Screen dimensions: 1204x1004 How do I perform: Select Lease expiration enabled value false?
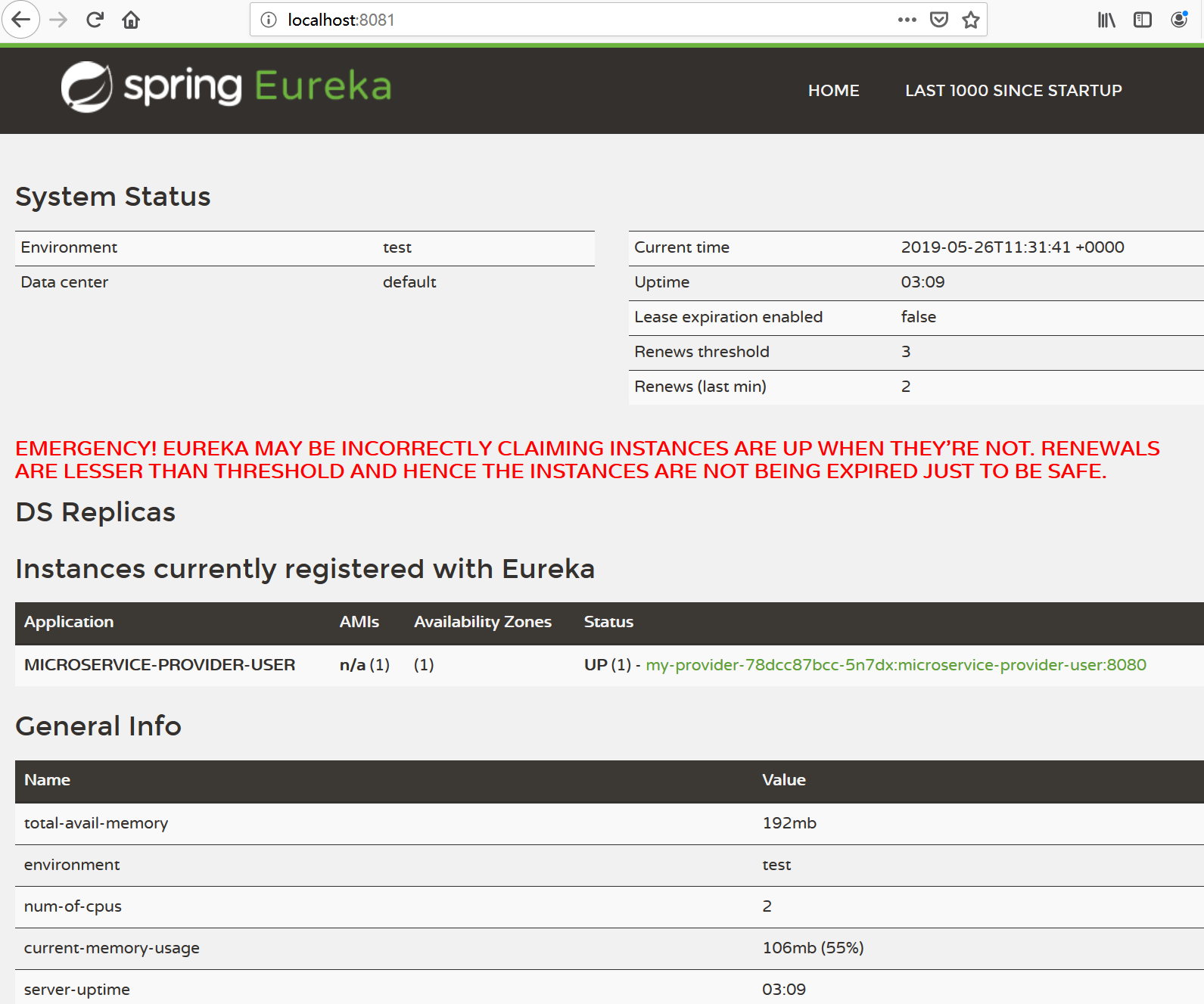(x=919, y=317)
